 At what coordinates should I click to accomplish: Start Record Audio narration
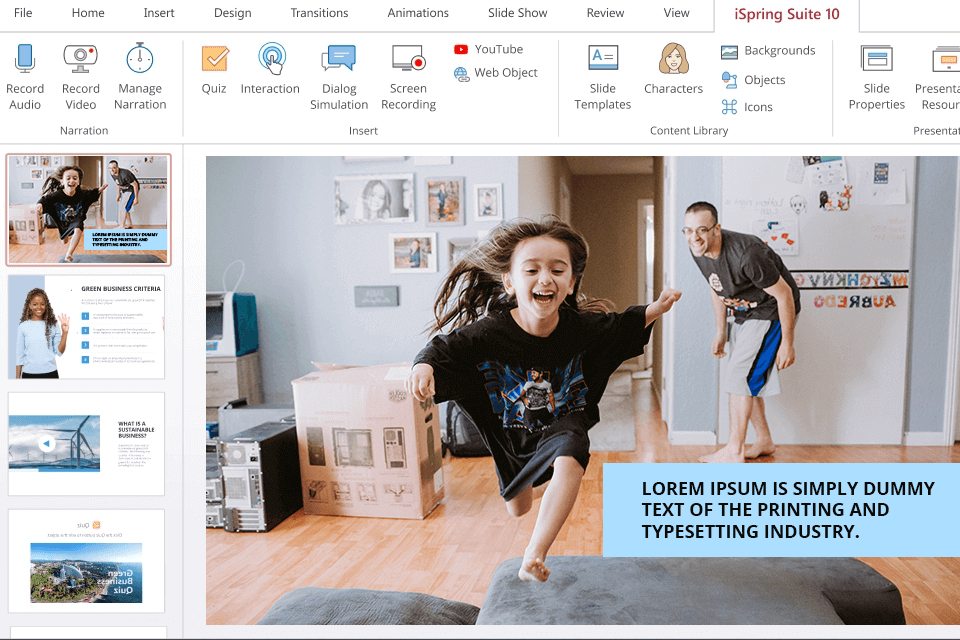25,77
